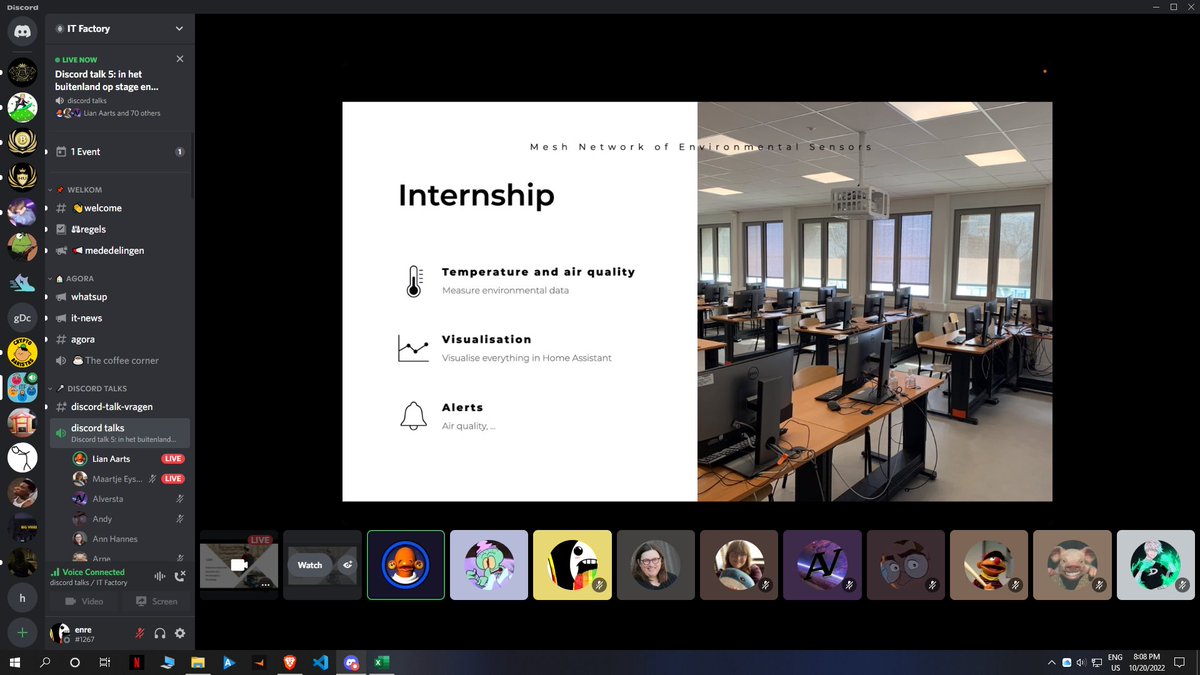This screenshot has height=675, width=1200.
Task: Open Discord home direct messages icon
Action: click(22, 32)
